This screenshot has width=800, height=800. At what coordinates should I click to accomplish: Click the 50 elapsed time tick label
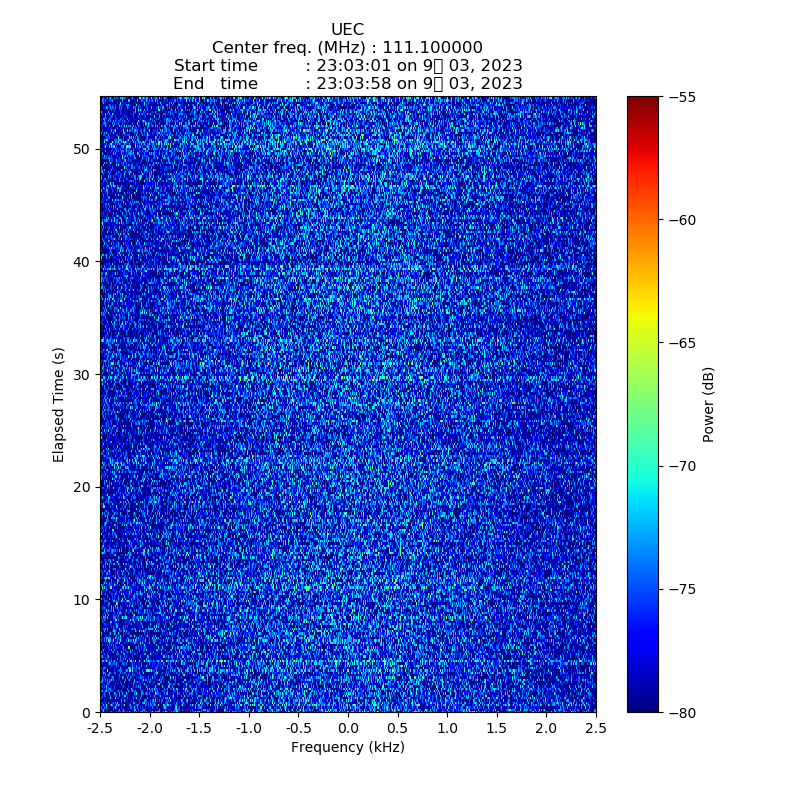82,149
